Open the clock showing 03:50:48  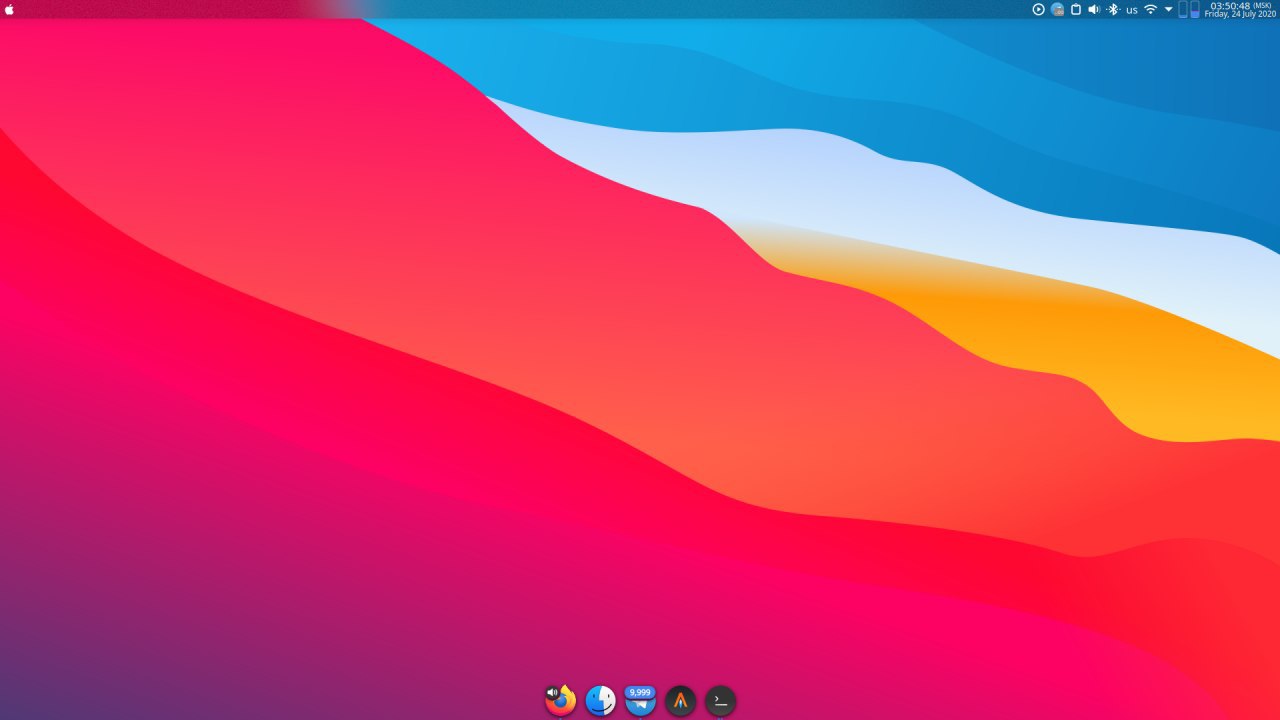pos(1230,5)
